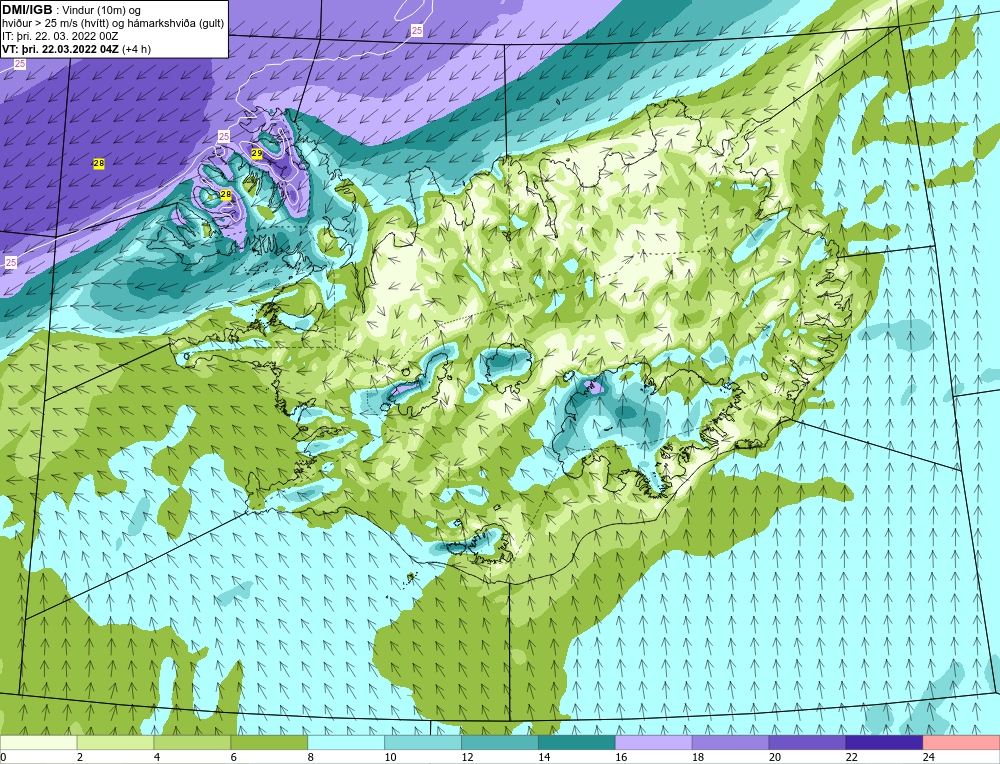The image size is (1000, 764).
Task: Click the legend scale number 12
Action: (x=467, y=757)
